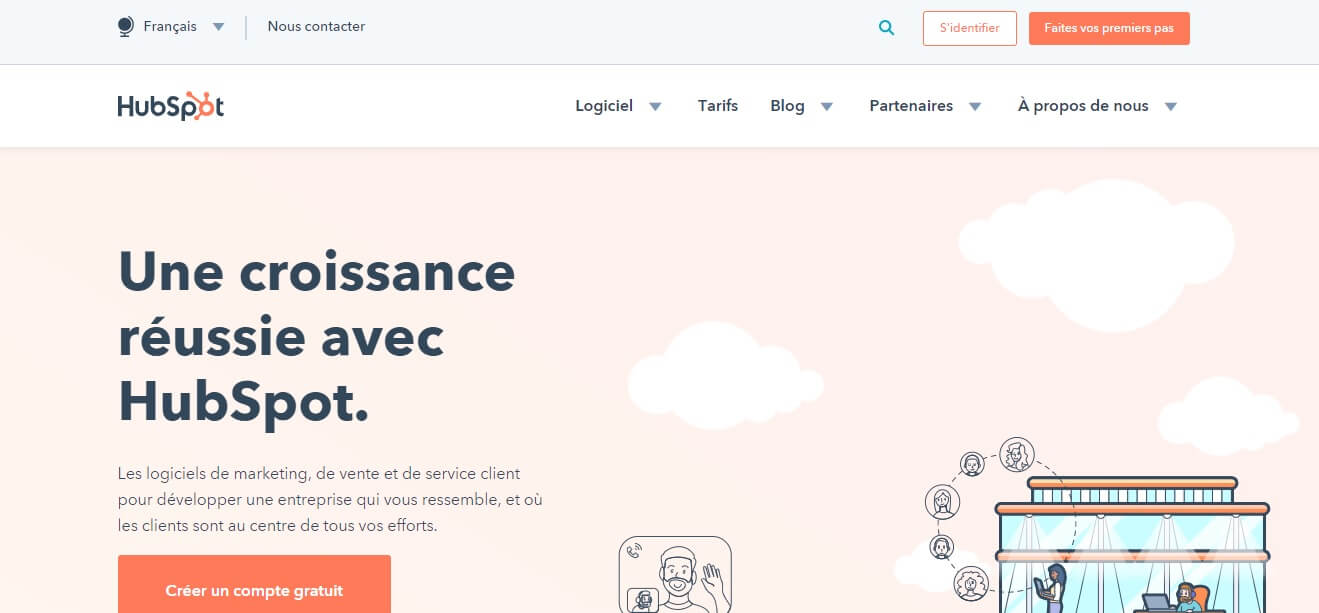Expand the Français language dropdown arrow
1319x613 pixels.
218,27
